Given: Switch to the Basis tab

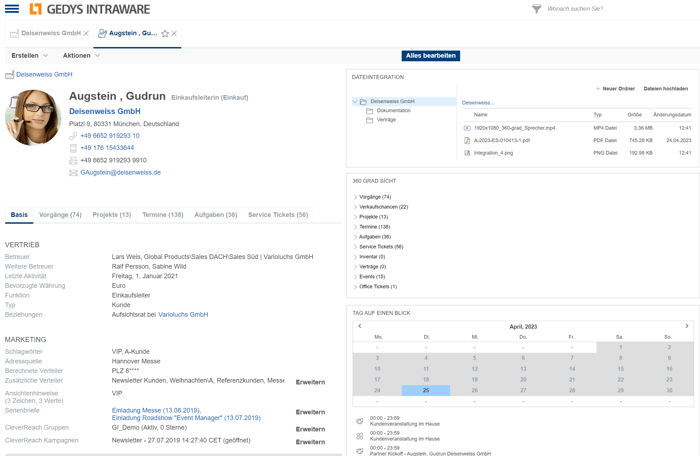Looking at the screenshot, I should coord(19,215).
